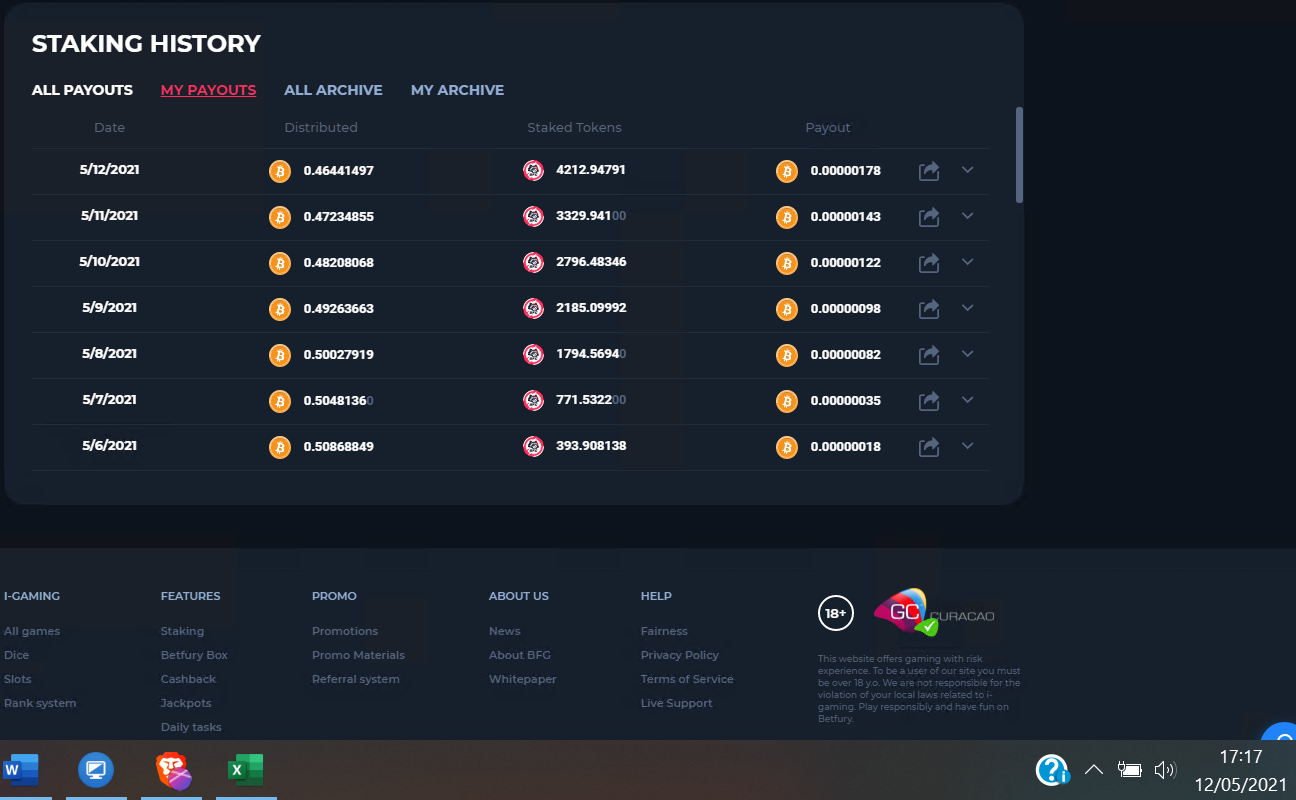
Task: Open the Fairness link
Action: click(x=664, y=631)
